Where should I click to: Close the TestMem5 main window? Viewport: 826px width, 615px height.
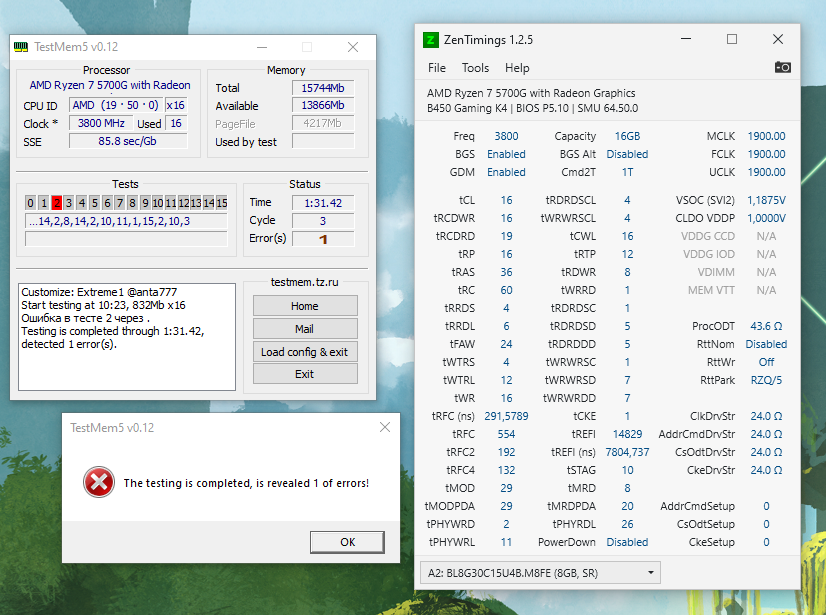[x=352, y=47]
